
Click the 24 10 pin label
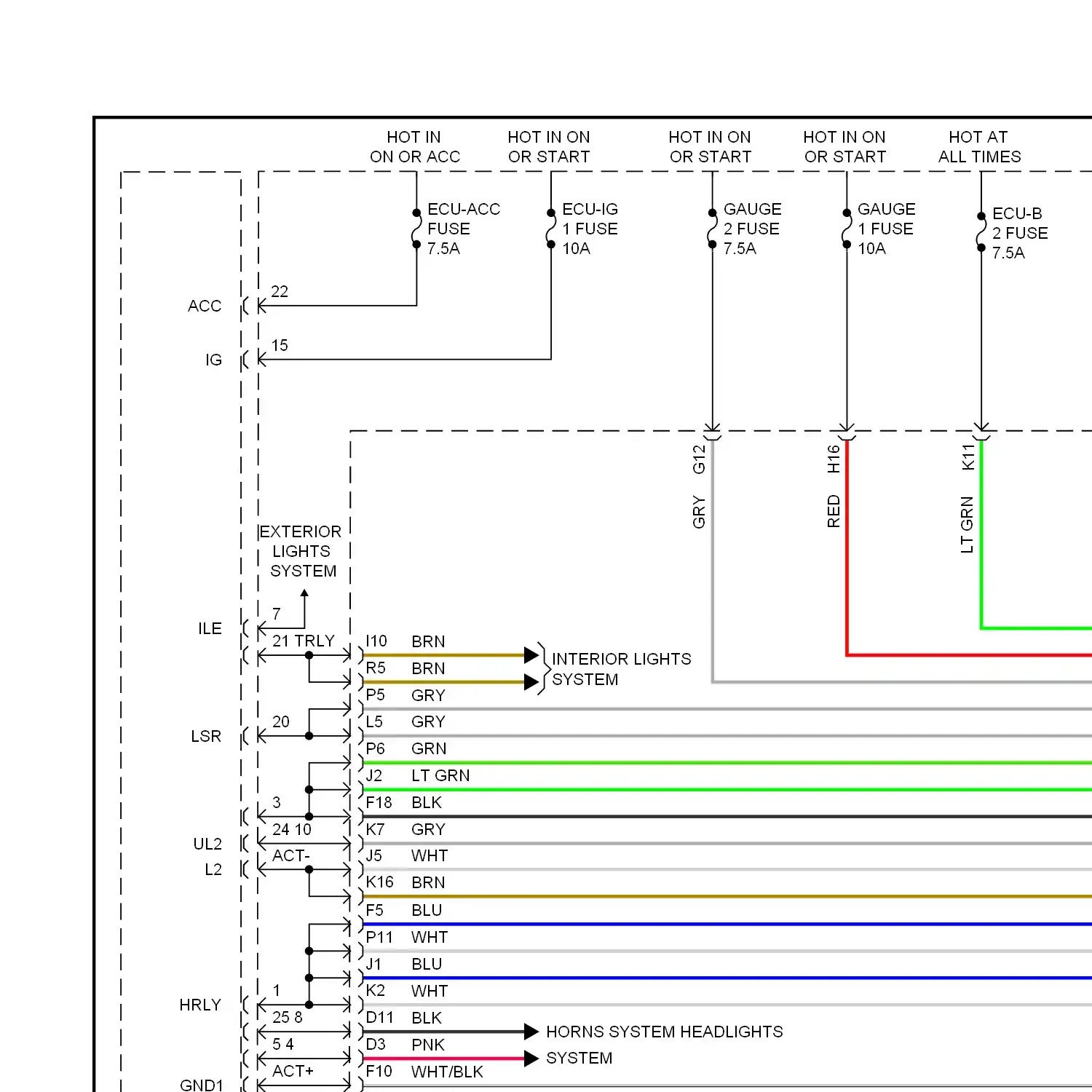click(x=292, y=829)
